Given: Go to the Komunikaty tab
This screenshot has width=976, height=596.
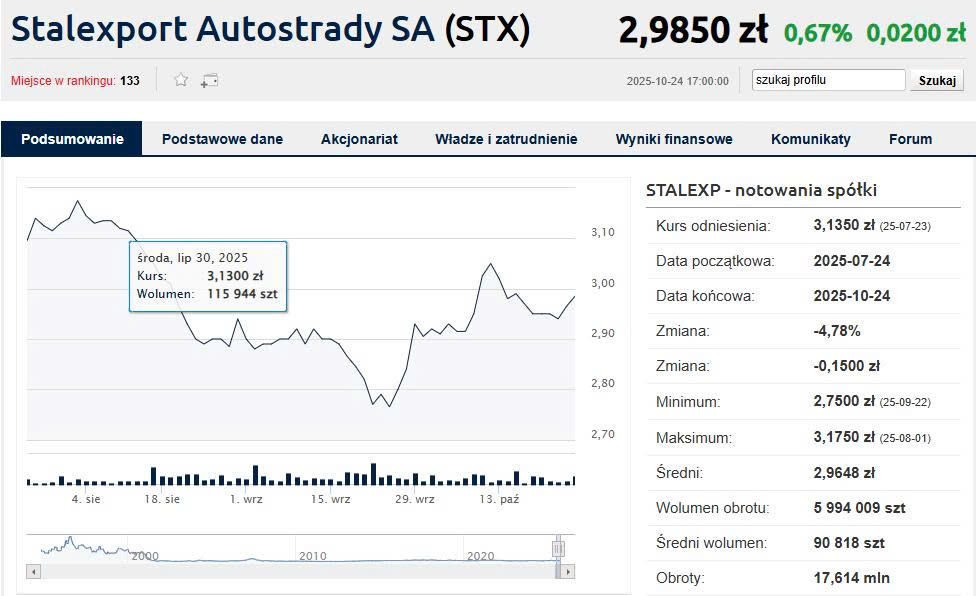Looking at the screenshot, I should pyautogui.click(x=810, y=139).
